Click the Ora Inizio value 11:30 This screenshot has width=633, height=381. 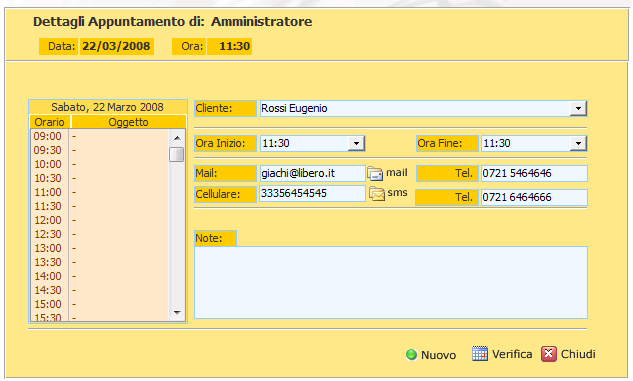pyautogui.click(x=276, y=143)
